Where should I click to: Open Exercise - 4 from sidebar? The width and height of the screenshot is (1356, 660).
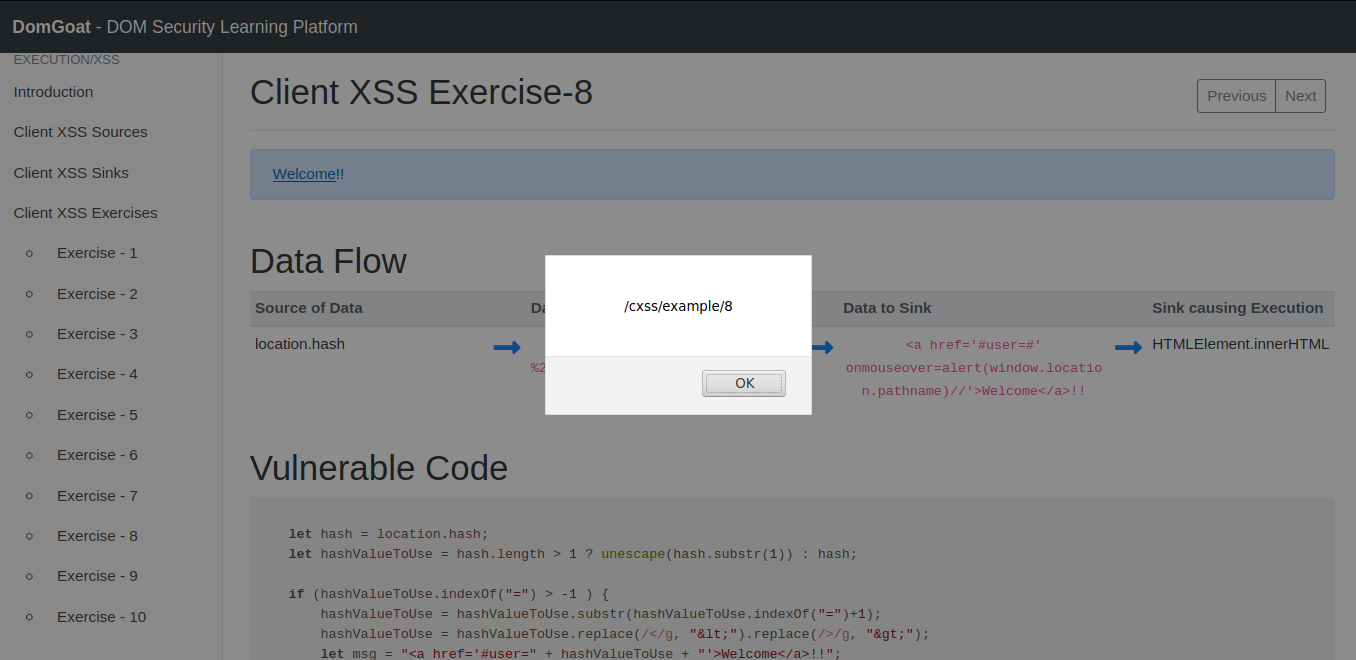pyautogui.click(x=97, y=374)
